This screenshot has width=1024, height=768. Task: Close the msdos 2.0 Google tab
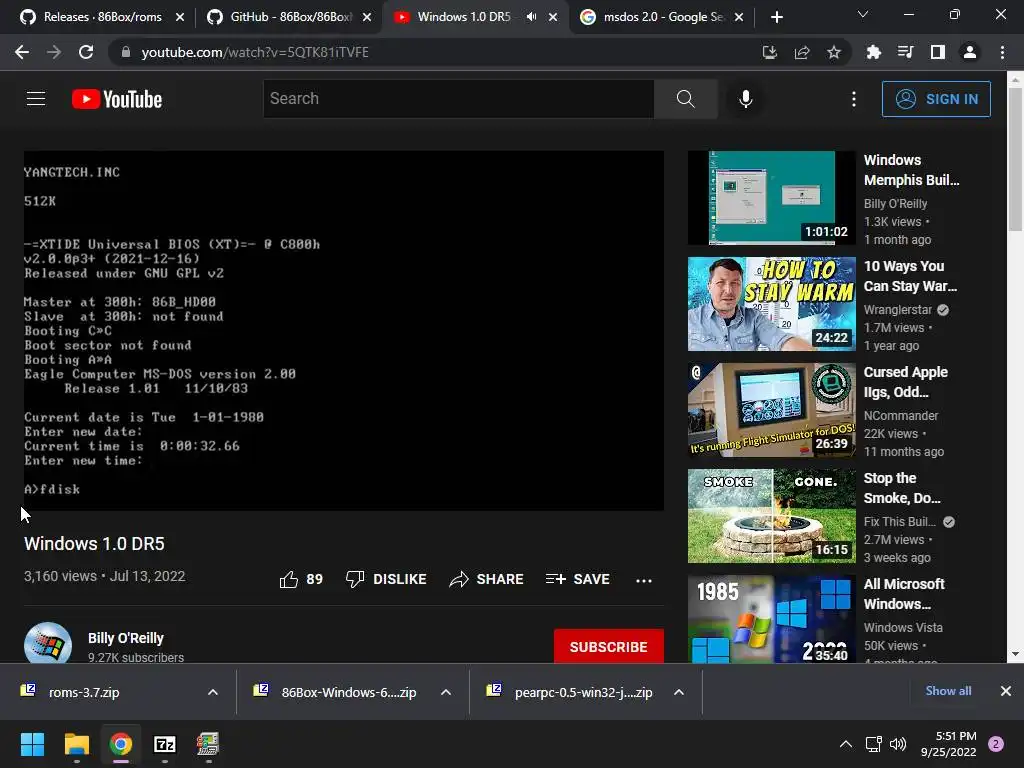tap(739, 17)
